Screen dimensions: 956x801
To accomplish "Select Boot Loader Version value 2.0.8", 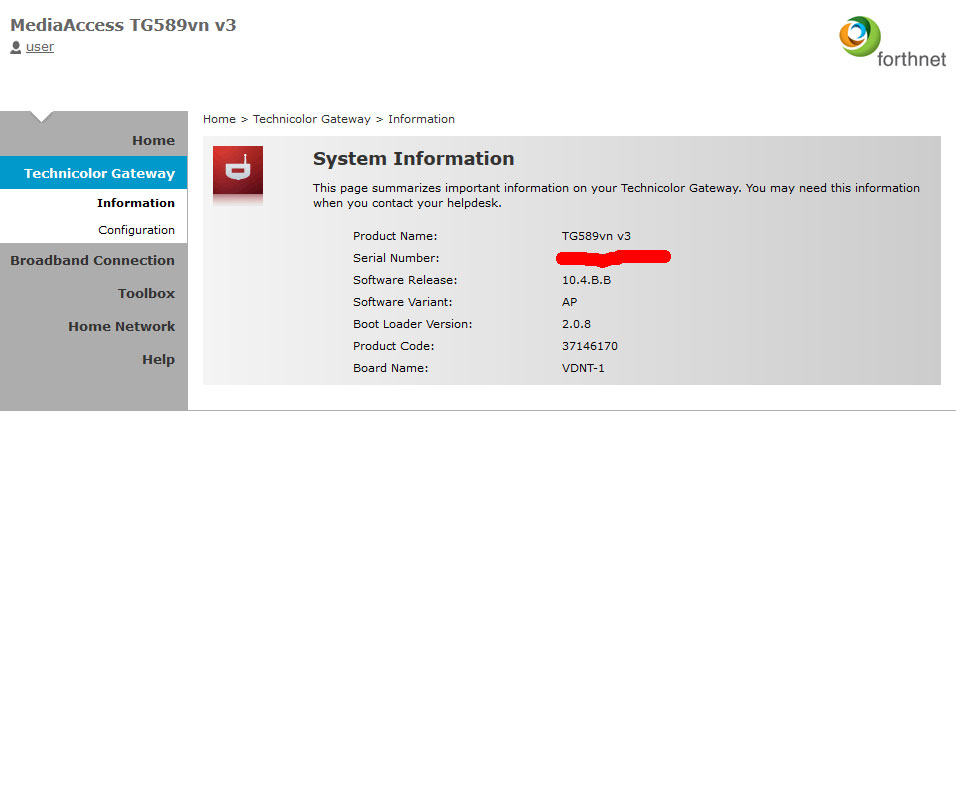I will click(x=576, y=324).
